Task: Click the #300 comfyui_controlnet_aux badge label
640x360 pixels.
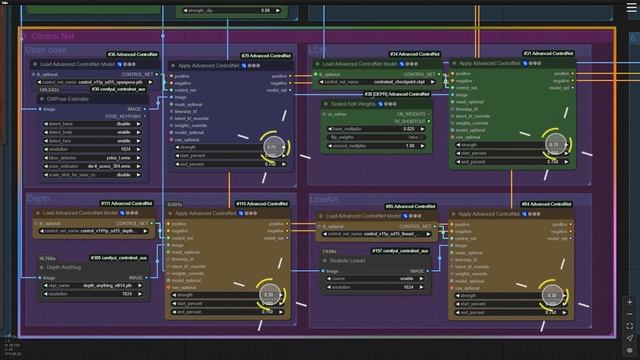Action: (119, 258)
